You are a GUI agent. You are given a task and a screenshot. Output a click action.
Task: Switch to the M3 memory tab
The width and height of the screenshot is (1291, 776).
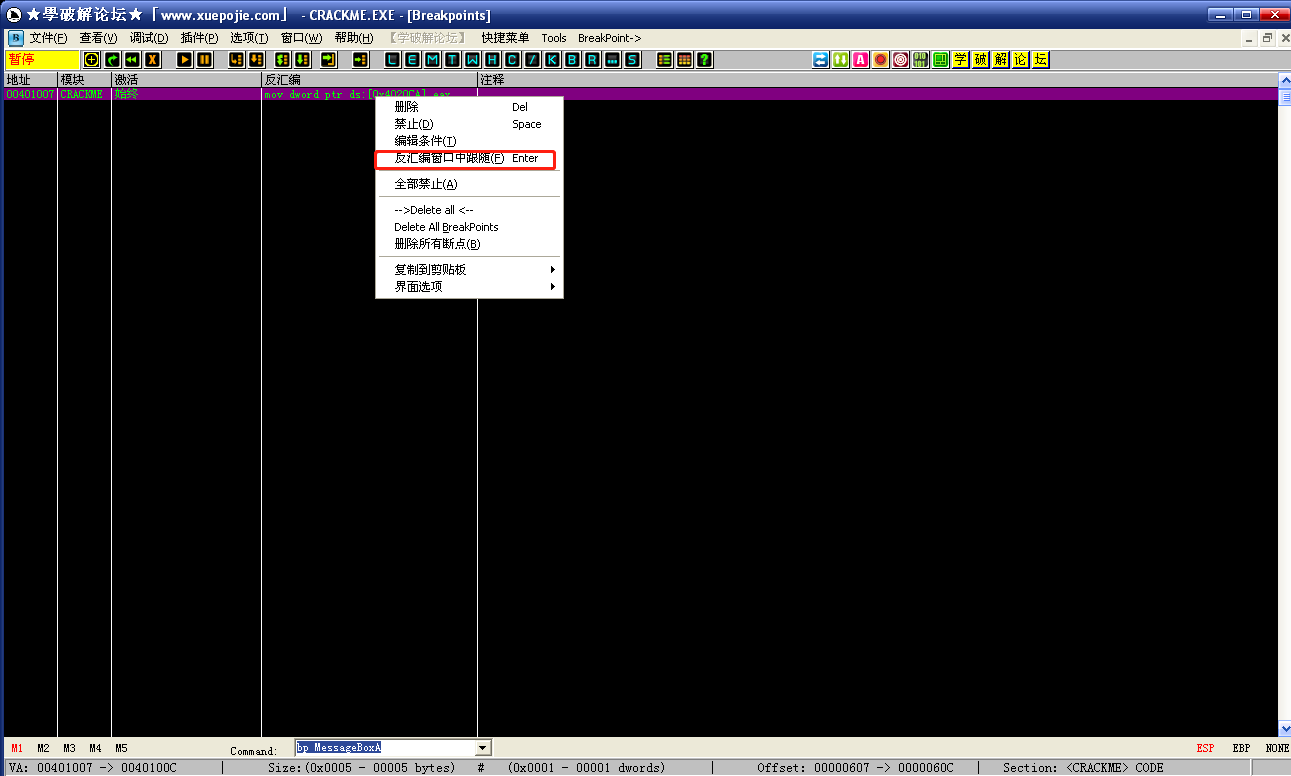tap(69, 748)
